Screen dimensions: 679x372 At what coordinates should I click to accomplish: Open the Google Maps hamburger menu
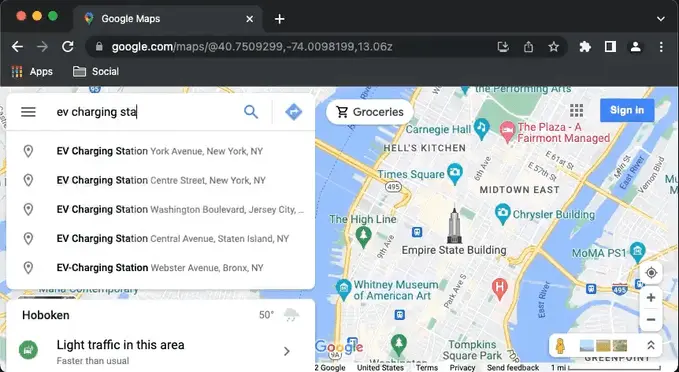point(28,112)
